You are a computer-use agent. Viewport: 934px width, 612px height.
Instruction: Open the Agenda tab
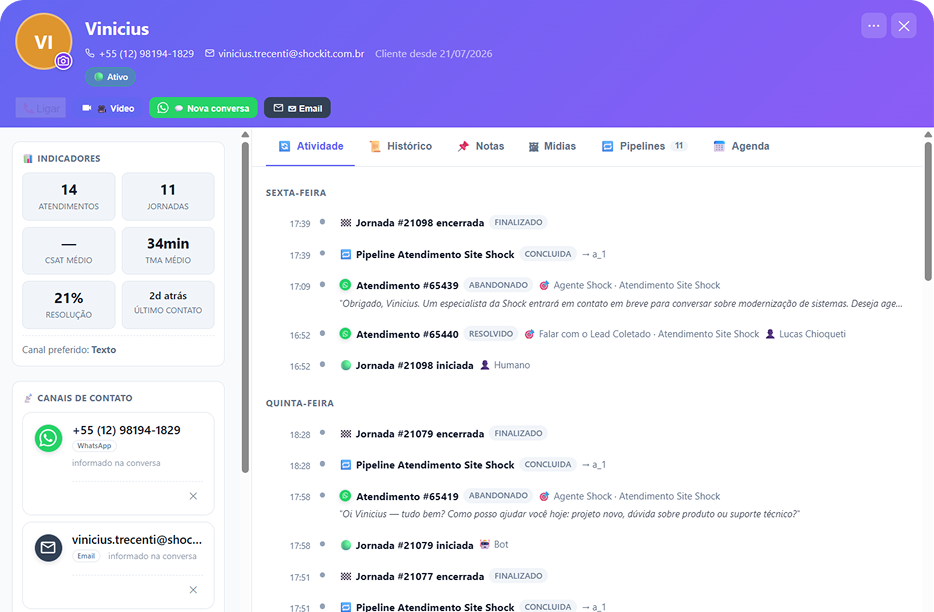(742, 146)
